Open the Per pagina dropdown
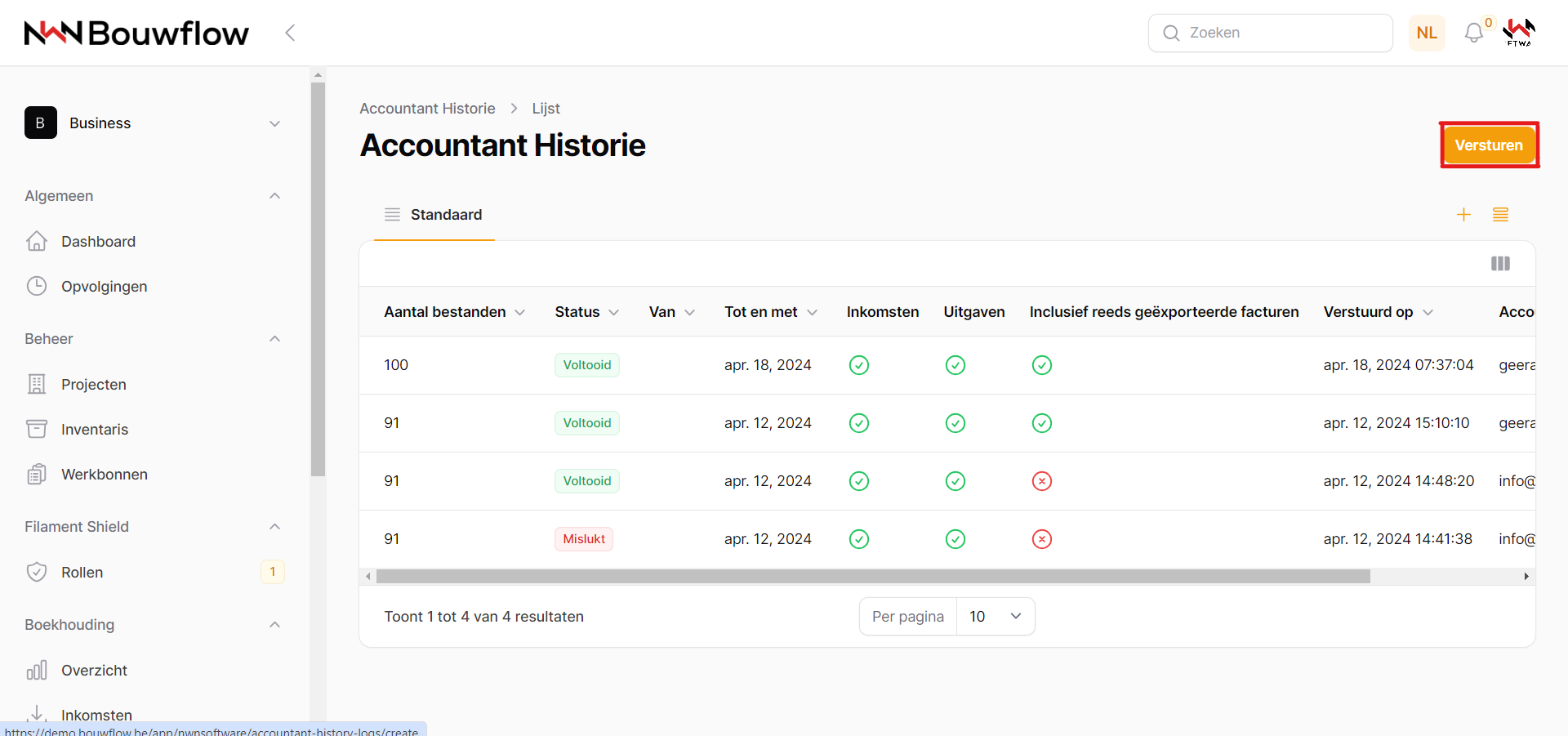 (x=995, y=617)
